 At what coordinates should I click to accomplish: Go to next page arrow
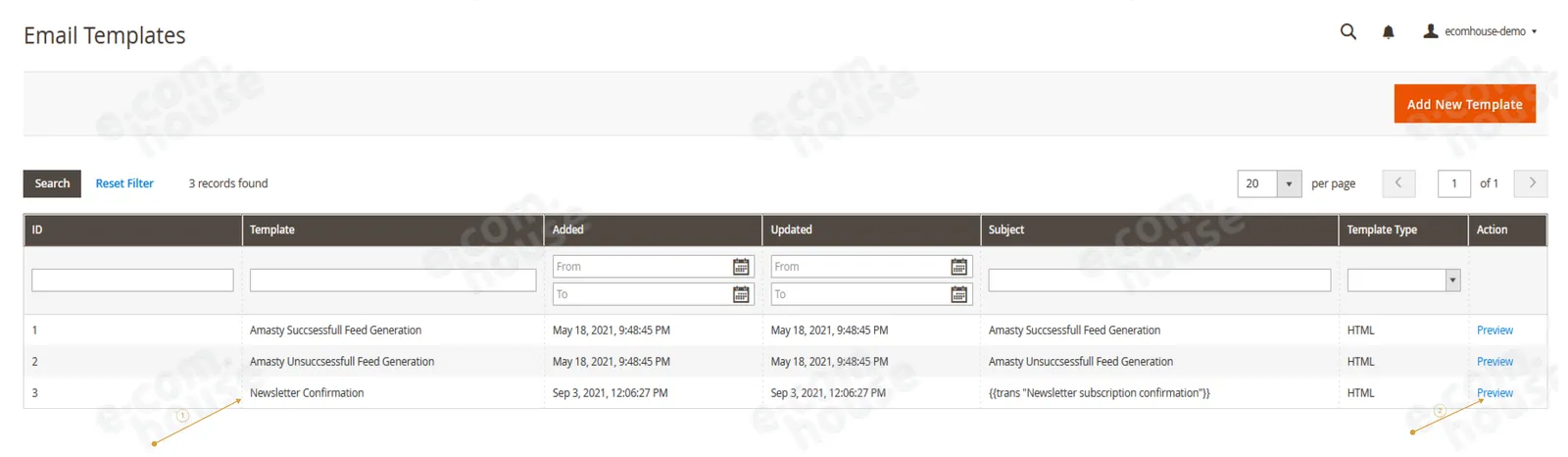pos(1531,183)
